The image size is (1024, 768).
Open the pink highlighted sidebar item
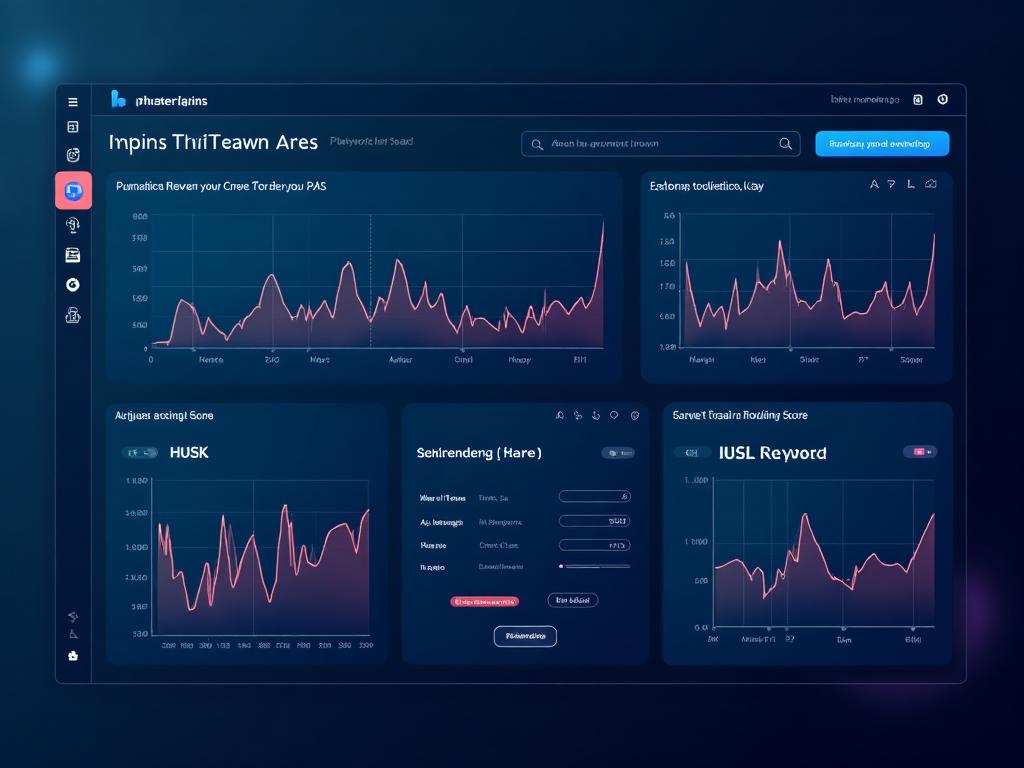point(73,191)
